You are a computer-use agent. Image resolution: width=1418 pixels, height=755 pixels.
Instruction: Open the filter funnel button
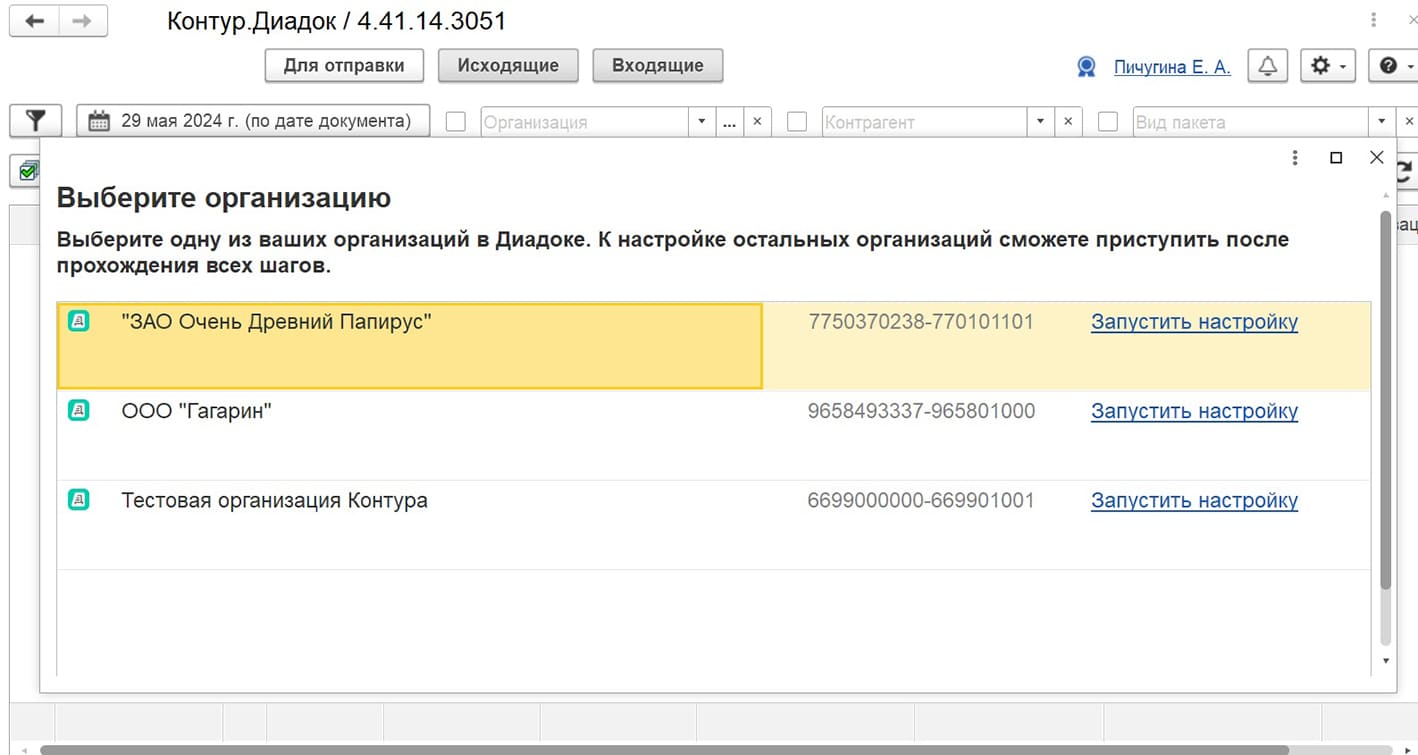(x=36, y=121)
